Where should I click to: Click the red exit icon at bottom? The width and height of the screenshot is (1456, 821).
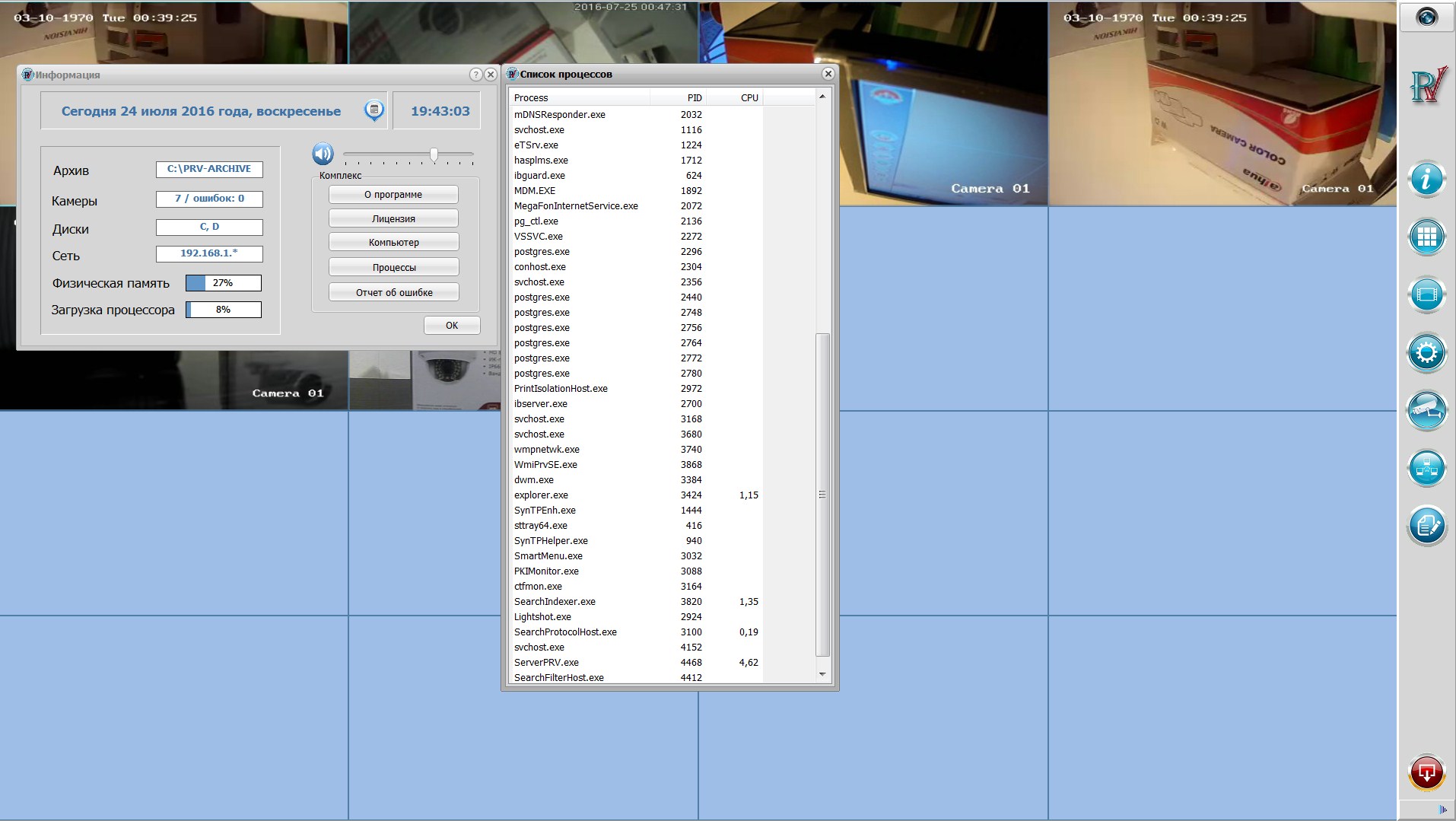coord(1426,773)
